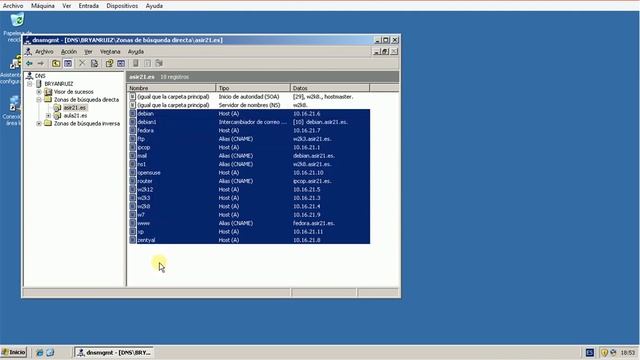Select the ftp alias record

(249, 139)
